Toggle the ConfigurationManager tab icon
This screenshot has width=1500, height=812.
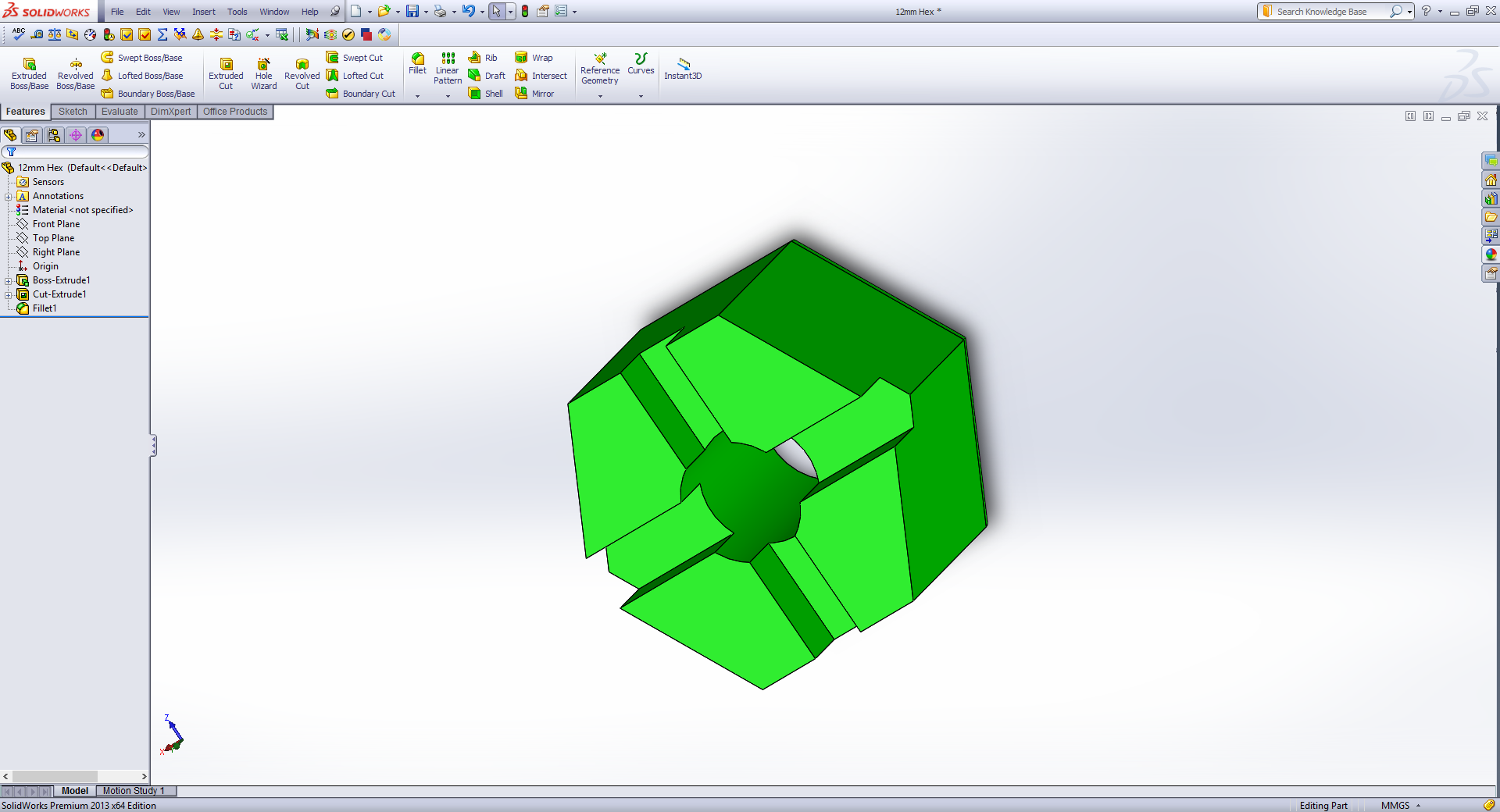click(54, 135)
